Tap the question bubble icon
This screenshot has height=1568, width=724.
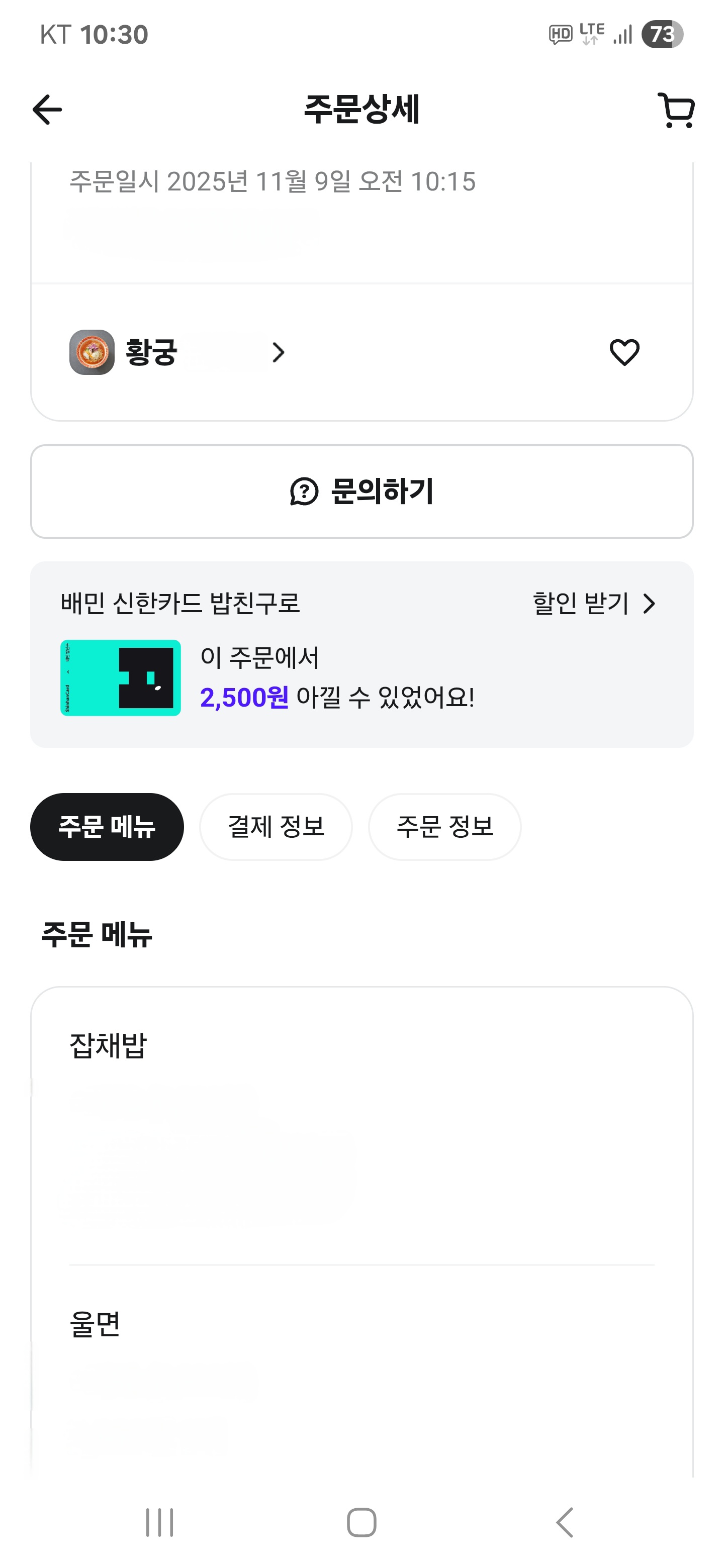point(304,491)
